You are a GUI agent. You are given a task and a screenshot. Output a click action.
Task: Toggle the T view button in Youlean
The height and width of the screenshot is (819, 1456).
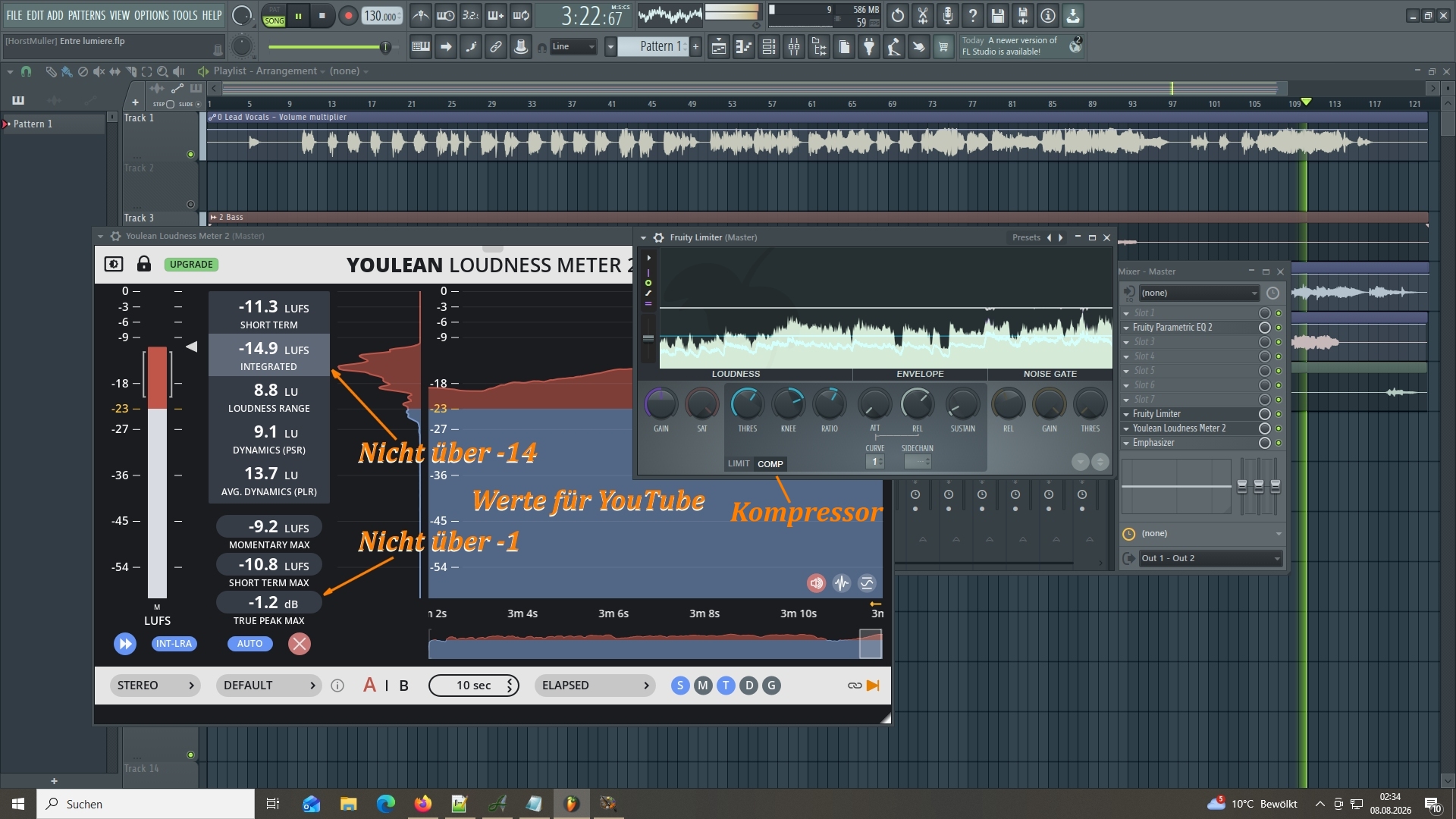(726, 686)
